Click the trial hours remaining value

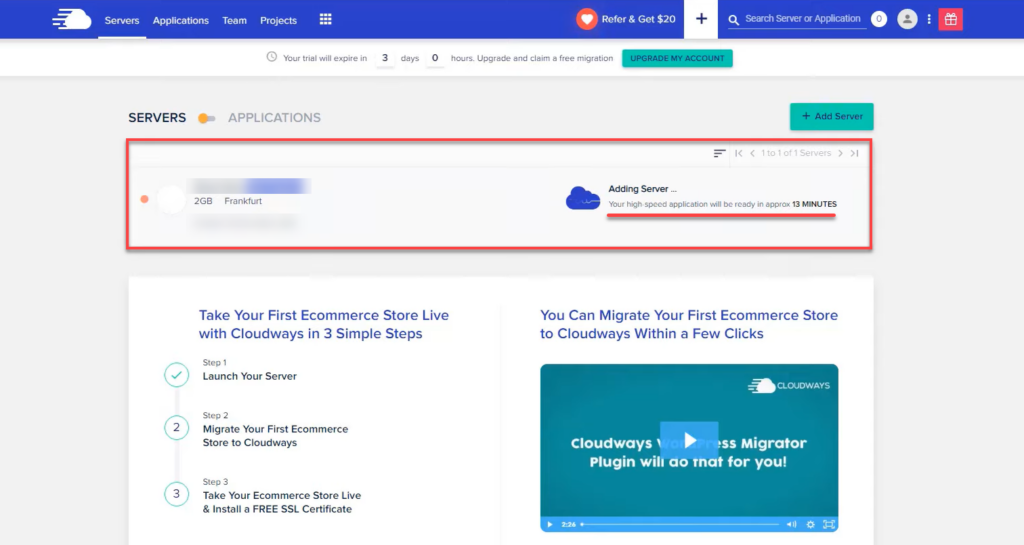click(x=435, y=58)
